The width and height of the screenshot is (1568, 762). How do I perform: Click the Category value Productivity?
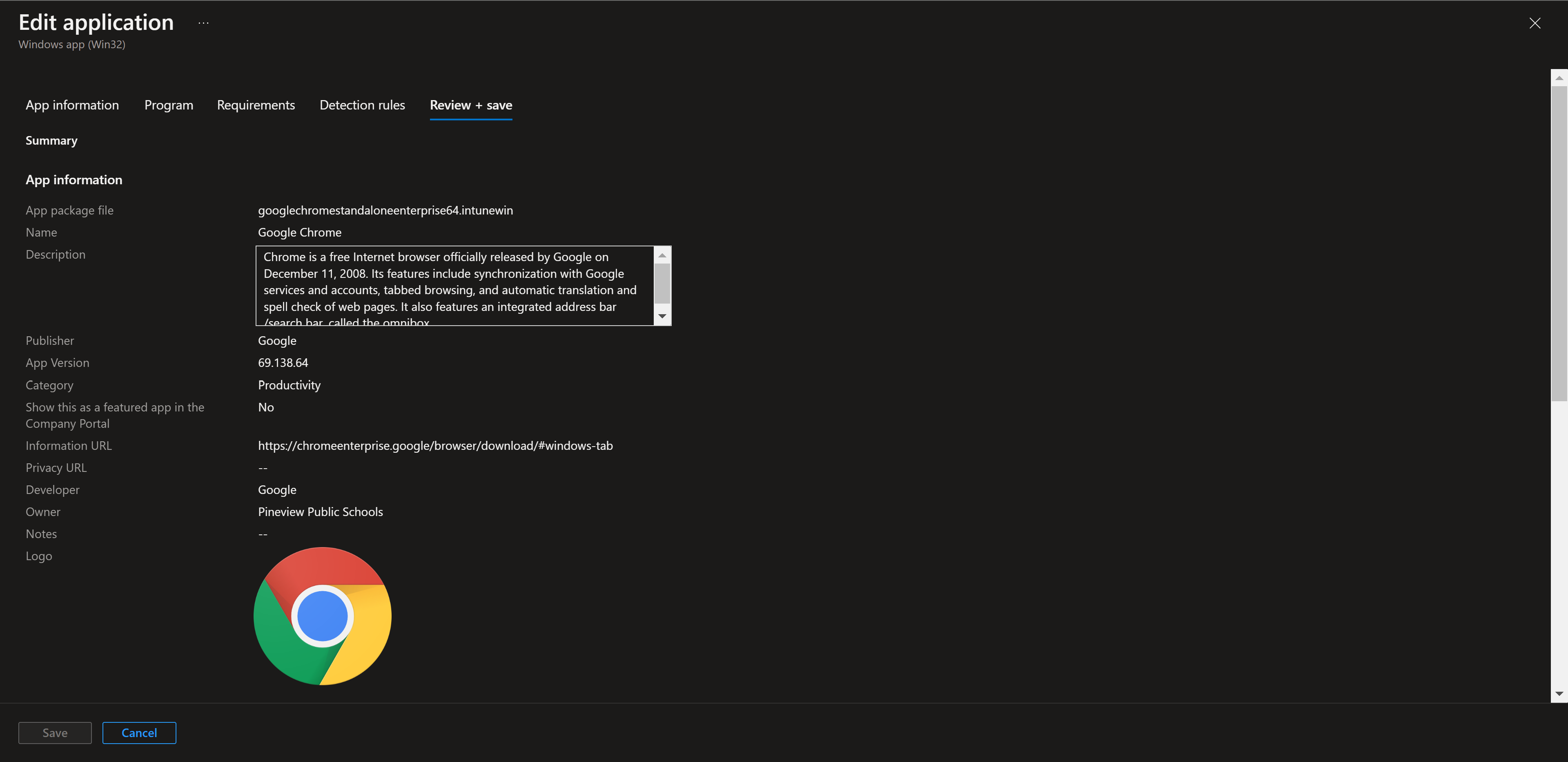click(x=289, y=385)
